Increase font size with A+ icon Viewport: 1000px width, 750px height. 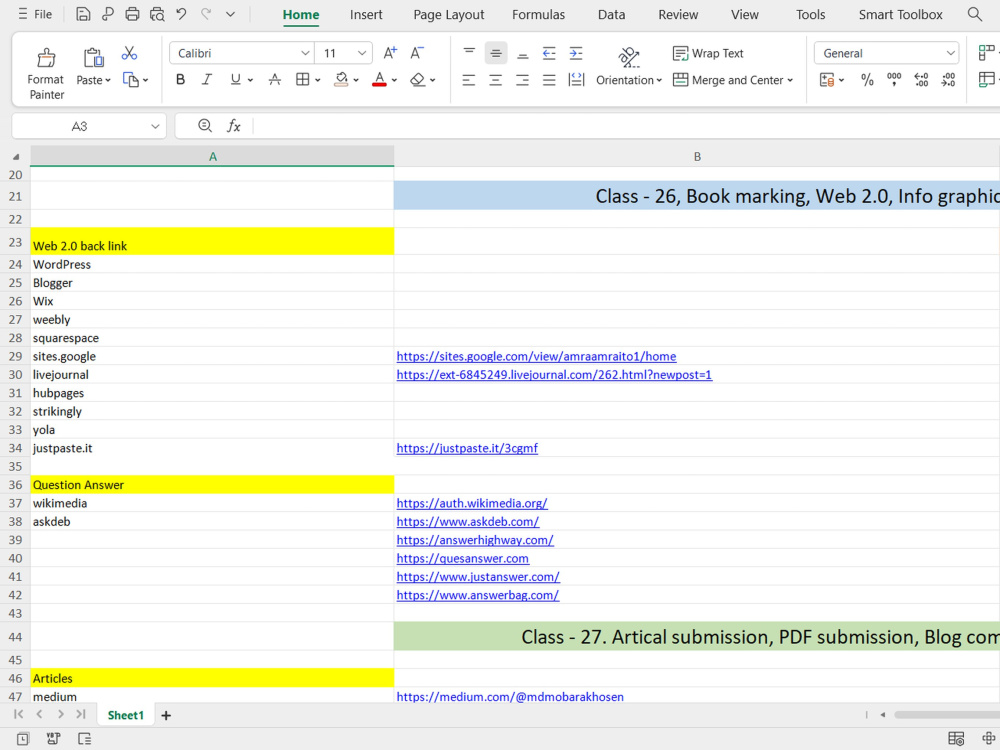(x=390, y=53)
